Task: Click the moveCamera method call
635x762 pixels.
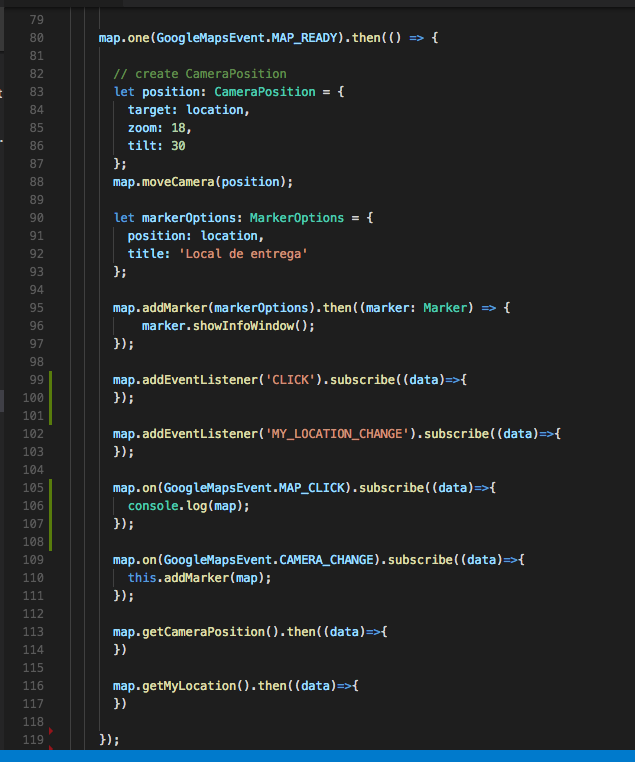Action: 178,182
